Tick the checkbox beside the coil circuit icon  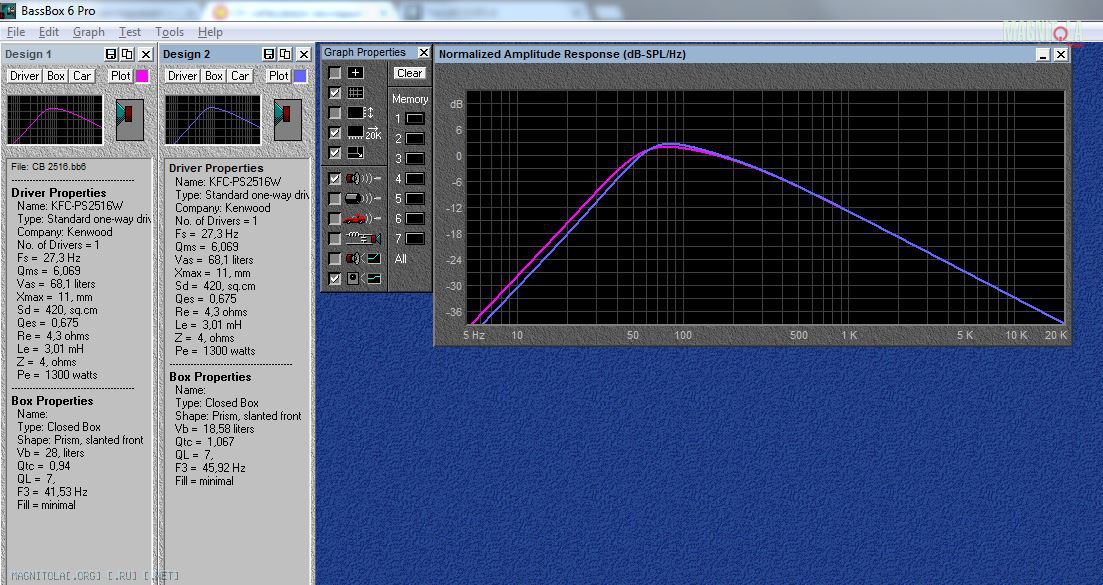[x=335, y=238]
